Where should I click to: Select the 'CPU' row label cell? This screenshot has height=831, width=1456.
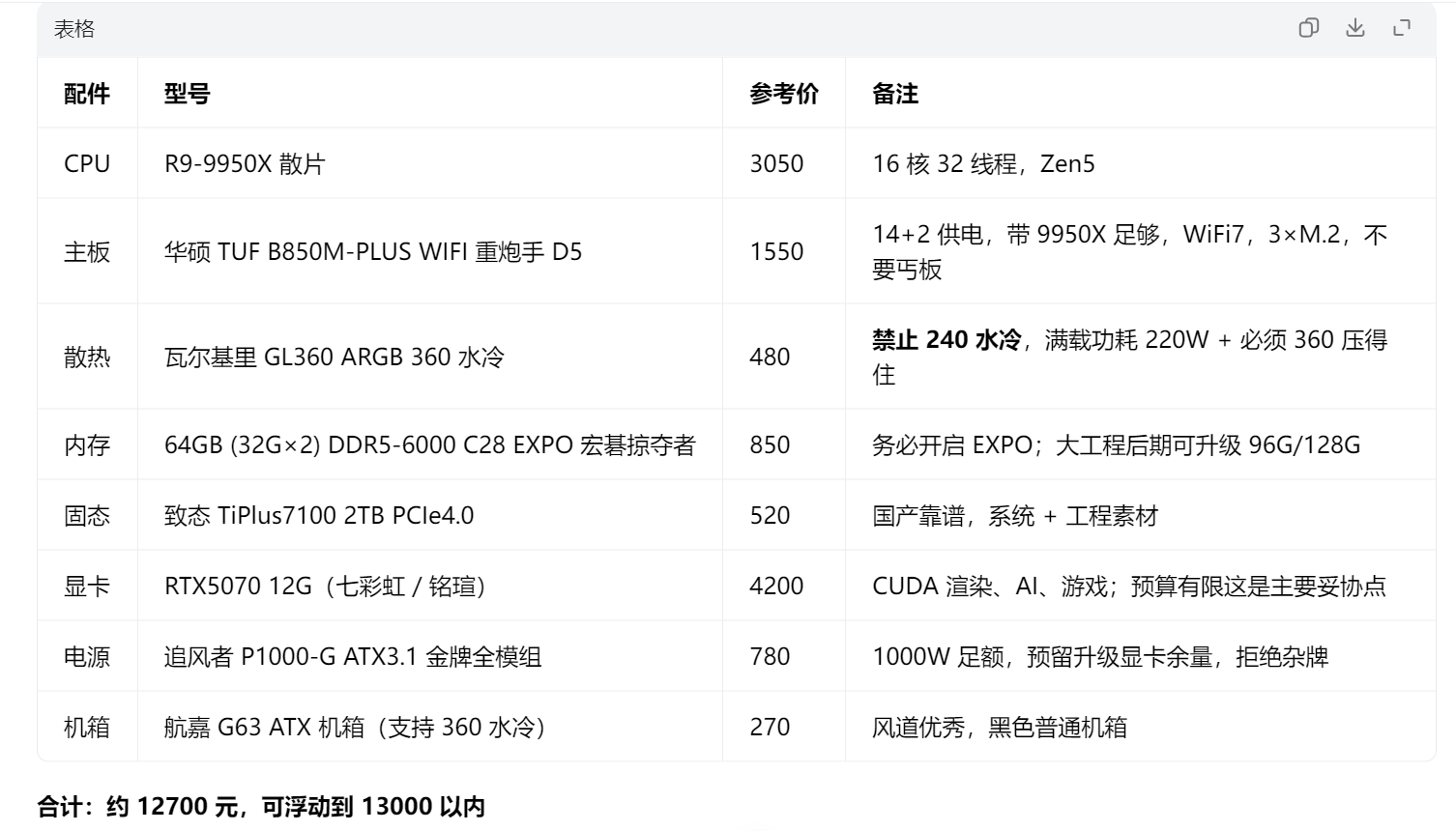tap(87, 163)
